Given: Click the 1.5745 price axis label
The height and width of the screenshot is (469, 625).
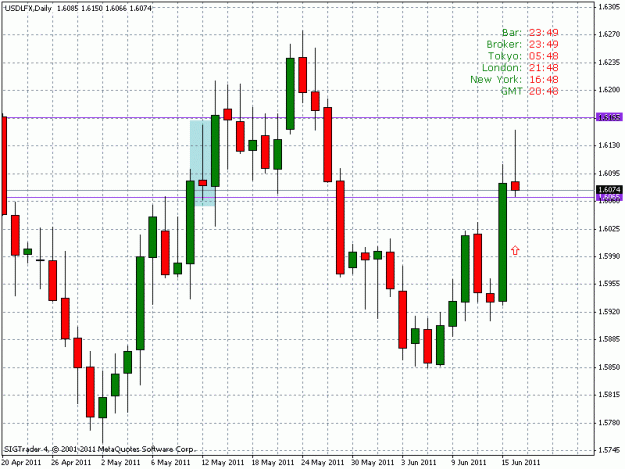Looking at the screenshot, I should tap(609, 450).
